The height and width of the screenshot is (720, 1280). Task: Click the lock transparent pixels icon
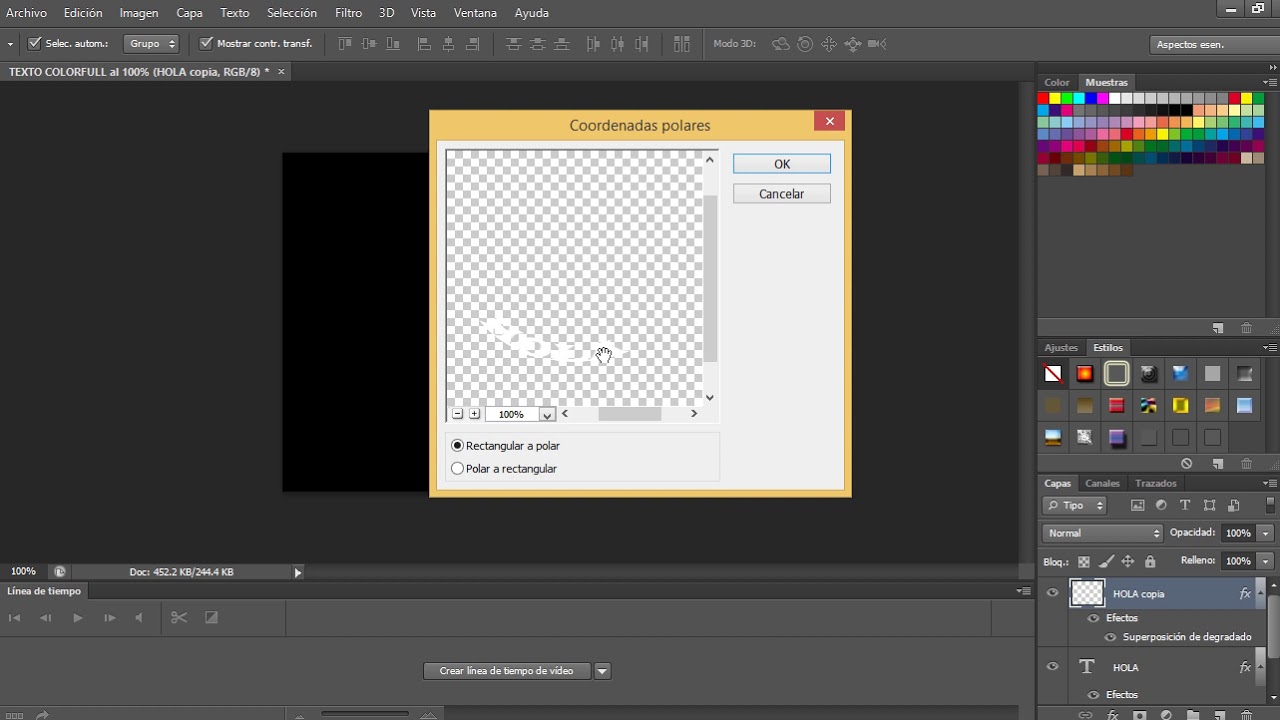click(1083, 562)
